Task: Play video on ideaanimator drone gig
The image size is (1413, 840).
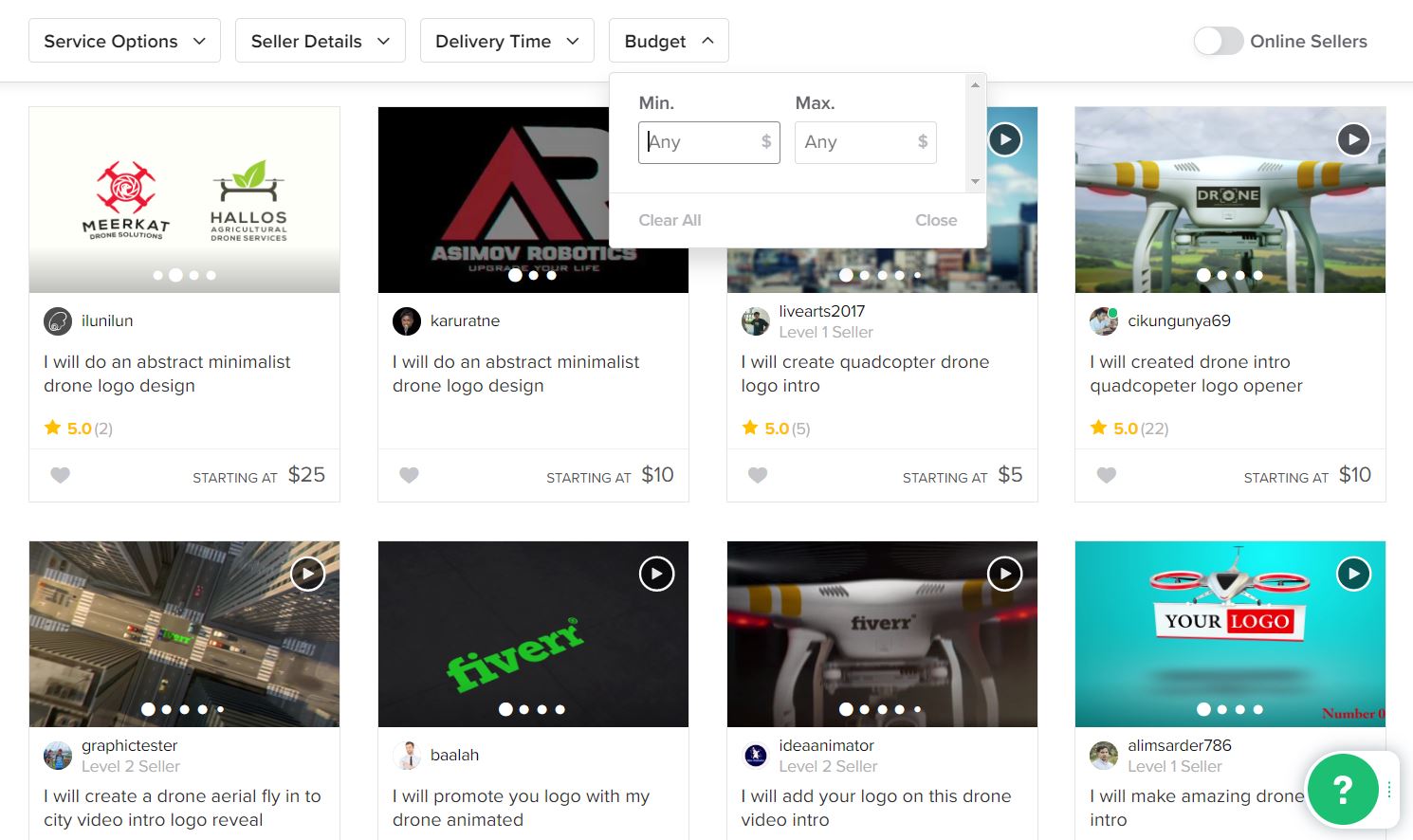Action: click(x=1004, y=574)
